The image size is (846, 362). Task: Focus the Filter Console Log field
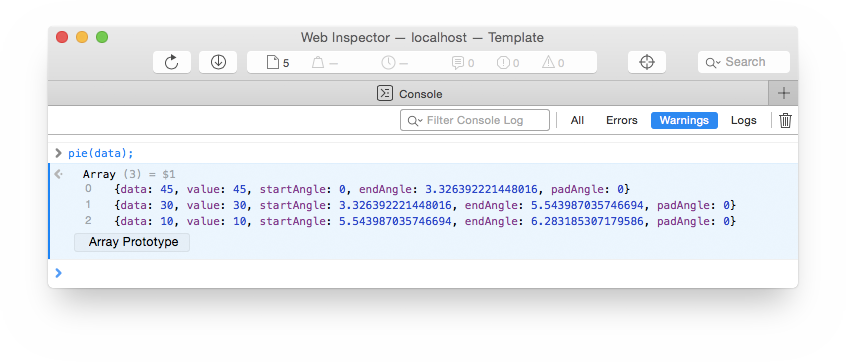click(x=475, y=120)
